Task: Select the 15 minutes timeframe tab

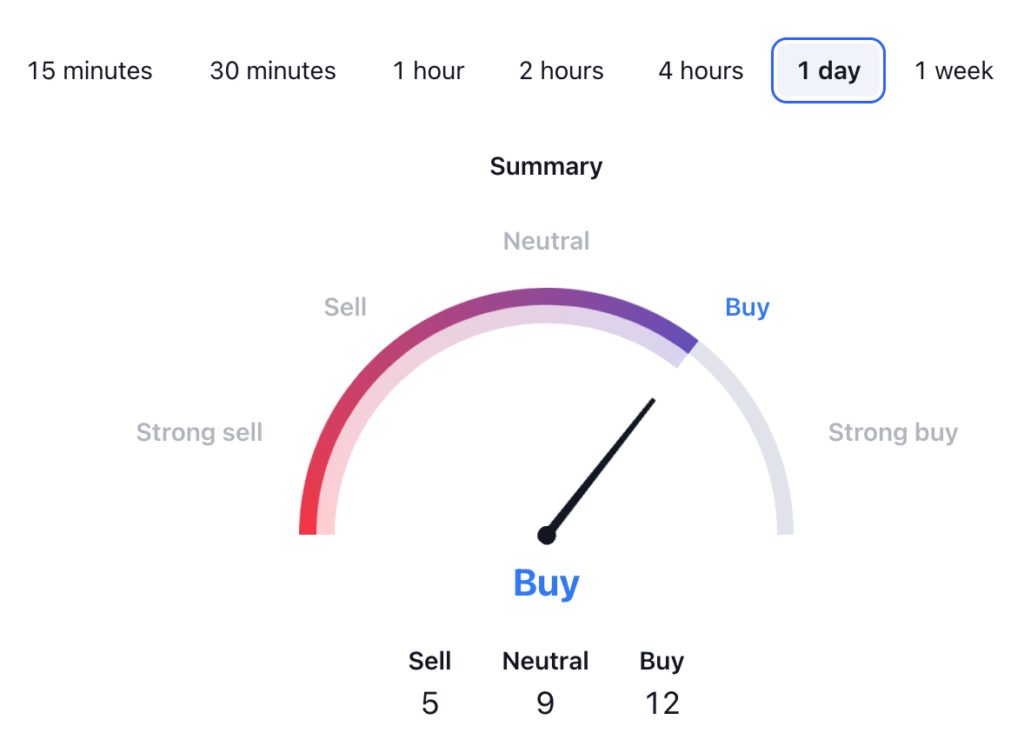Action: pyautogui.click(x=90, y=71)
